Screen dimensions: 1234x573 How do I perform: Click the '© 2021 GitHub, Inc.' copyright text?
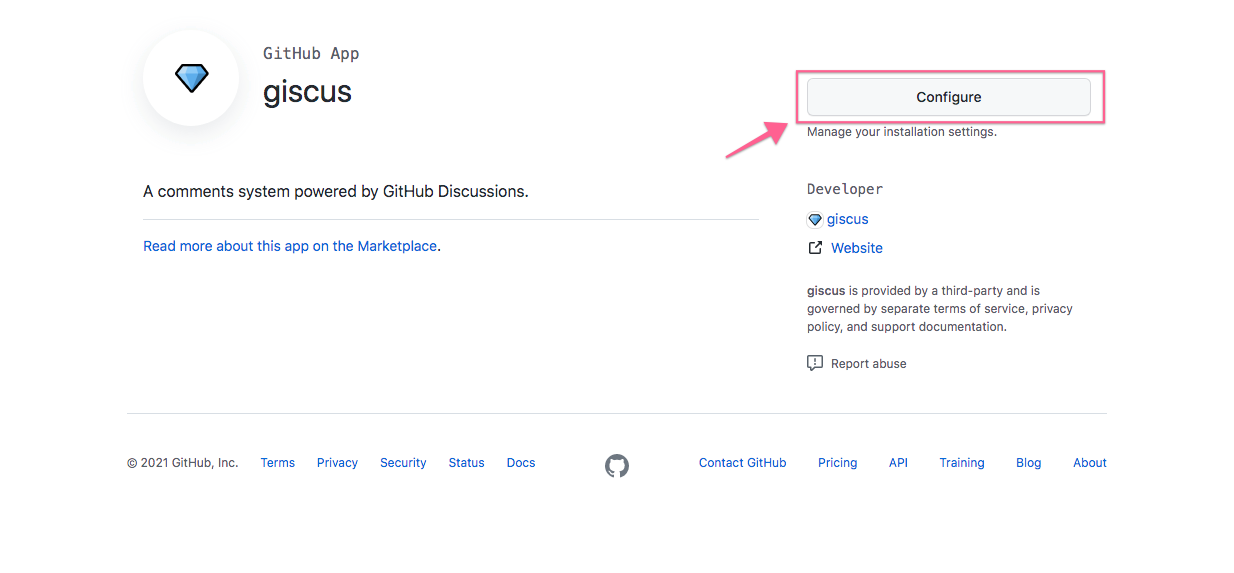pyautogui.click(x=183, y=463)
